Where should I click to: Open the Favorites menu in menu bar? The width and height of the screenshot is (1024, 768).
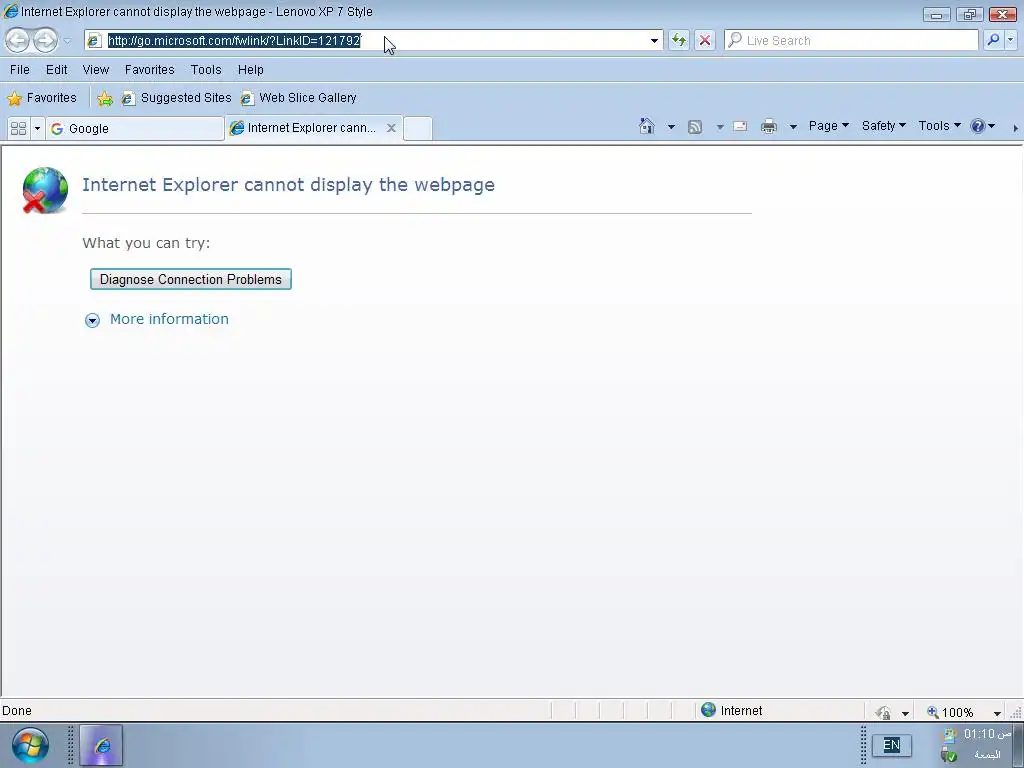pyautogui.click(x=150, y=69)
